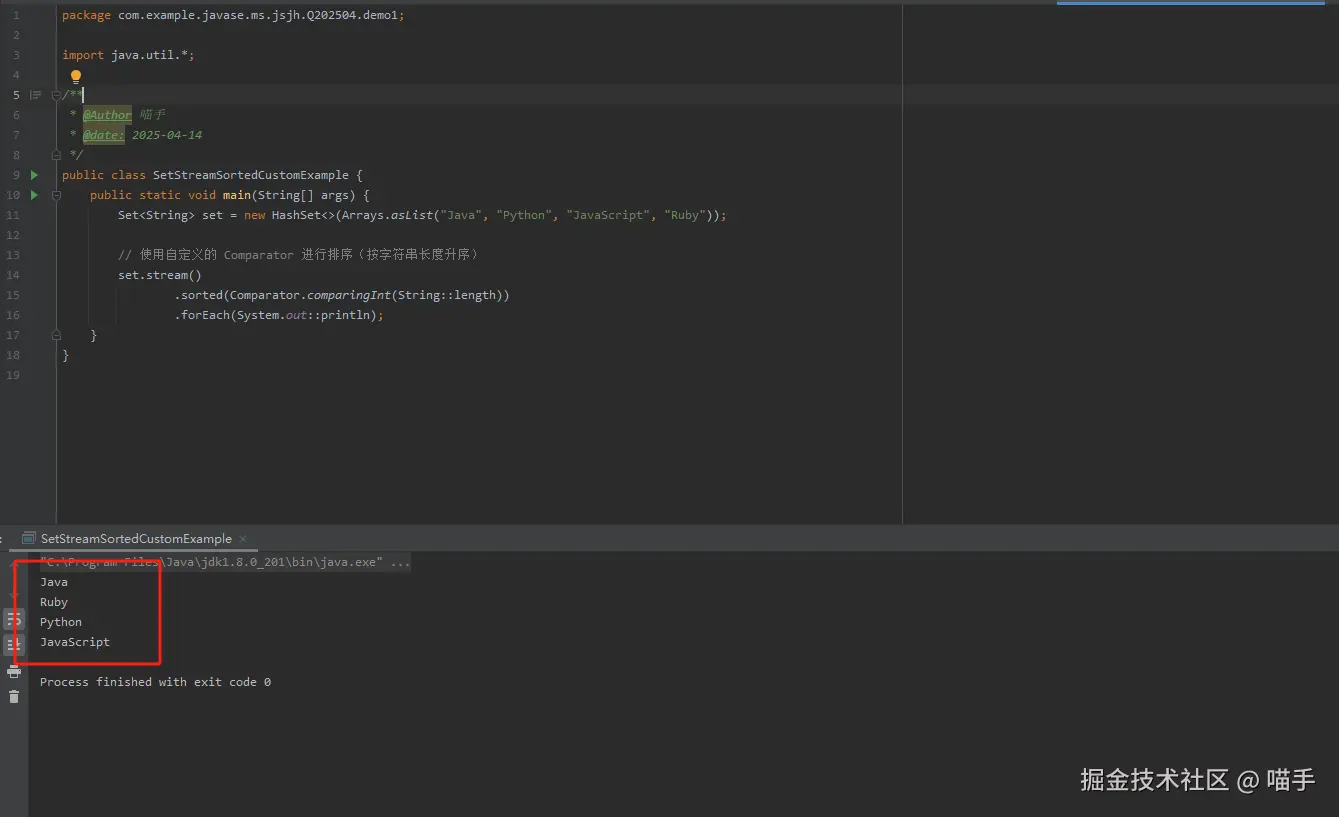The width and height of the screenshot is (1339, 817).
Task: Click the "JavaScript" string literal in the code
Action: click(608, 215)
